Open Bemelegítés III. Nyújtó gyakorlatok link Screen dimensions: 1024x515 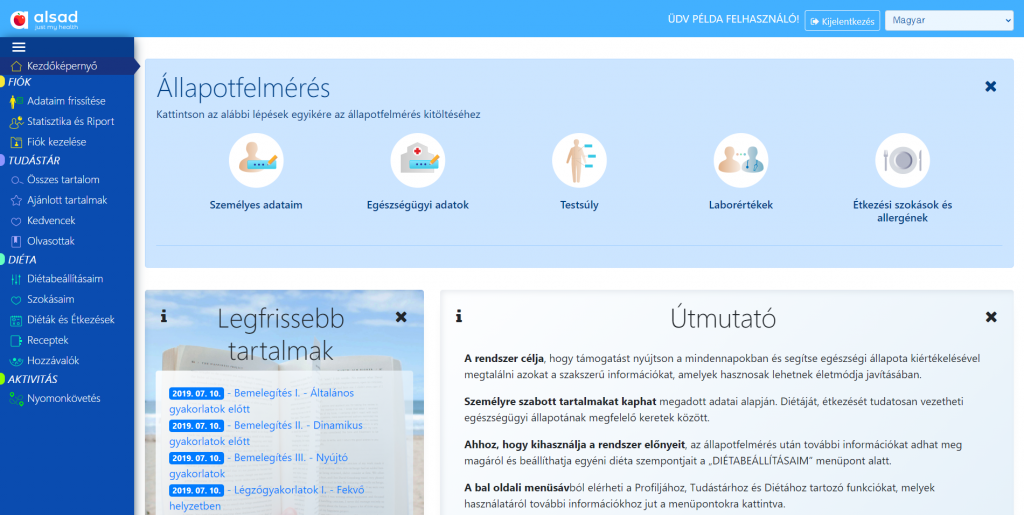click(x=259, y=465)
